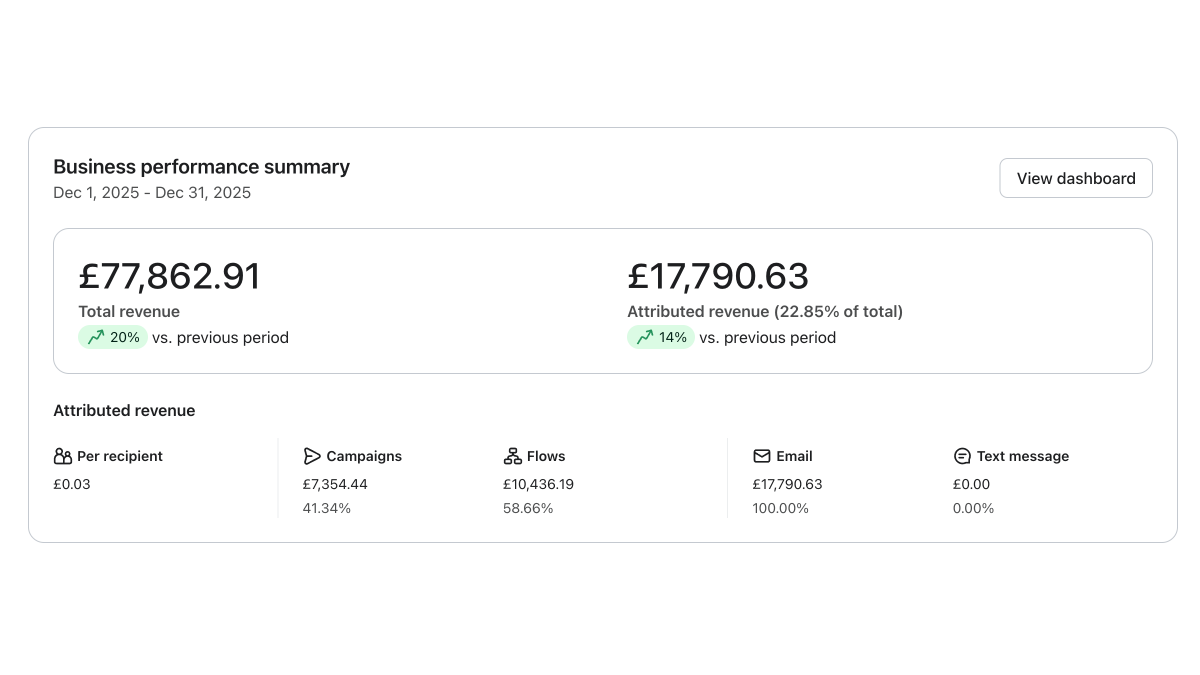Click the Per recipient people icon
The height and width of the screenshot is (675, 1200).
[x=62, y=456]
